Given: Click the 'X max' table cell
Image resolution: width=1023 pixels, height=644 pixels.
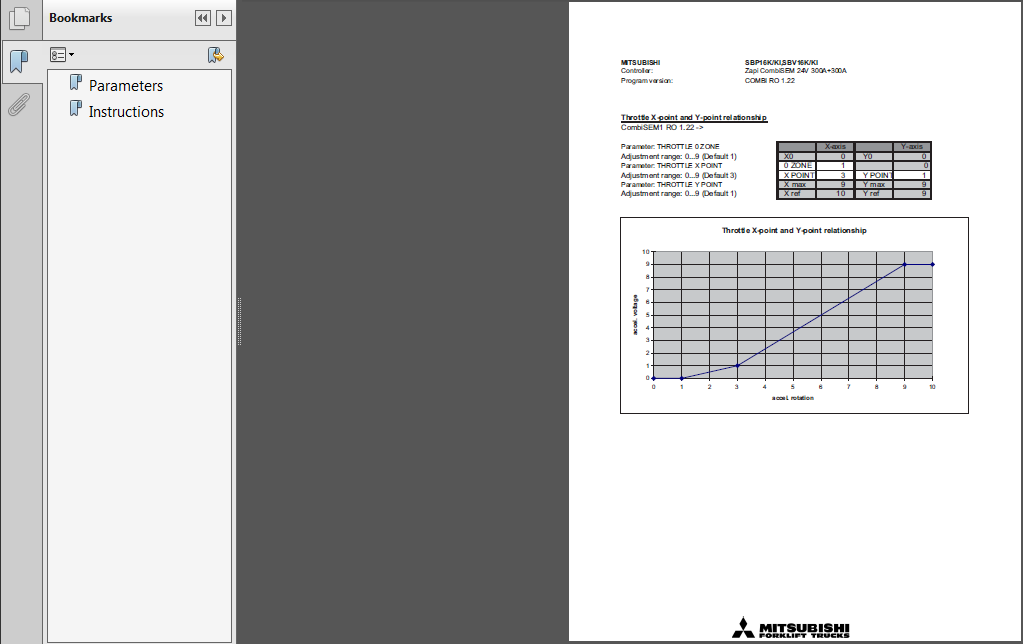Looking at the screenshot, I should pos(798,185).
